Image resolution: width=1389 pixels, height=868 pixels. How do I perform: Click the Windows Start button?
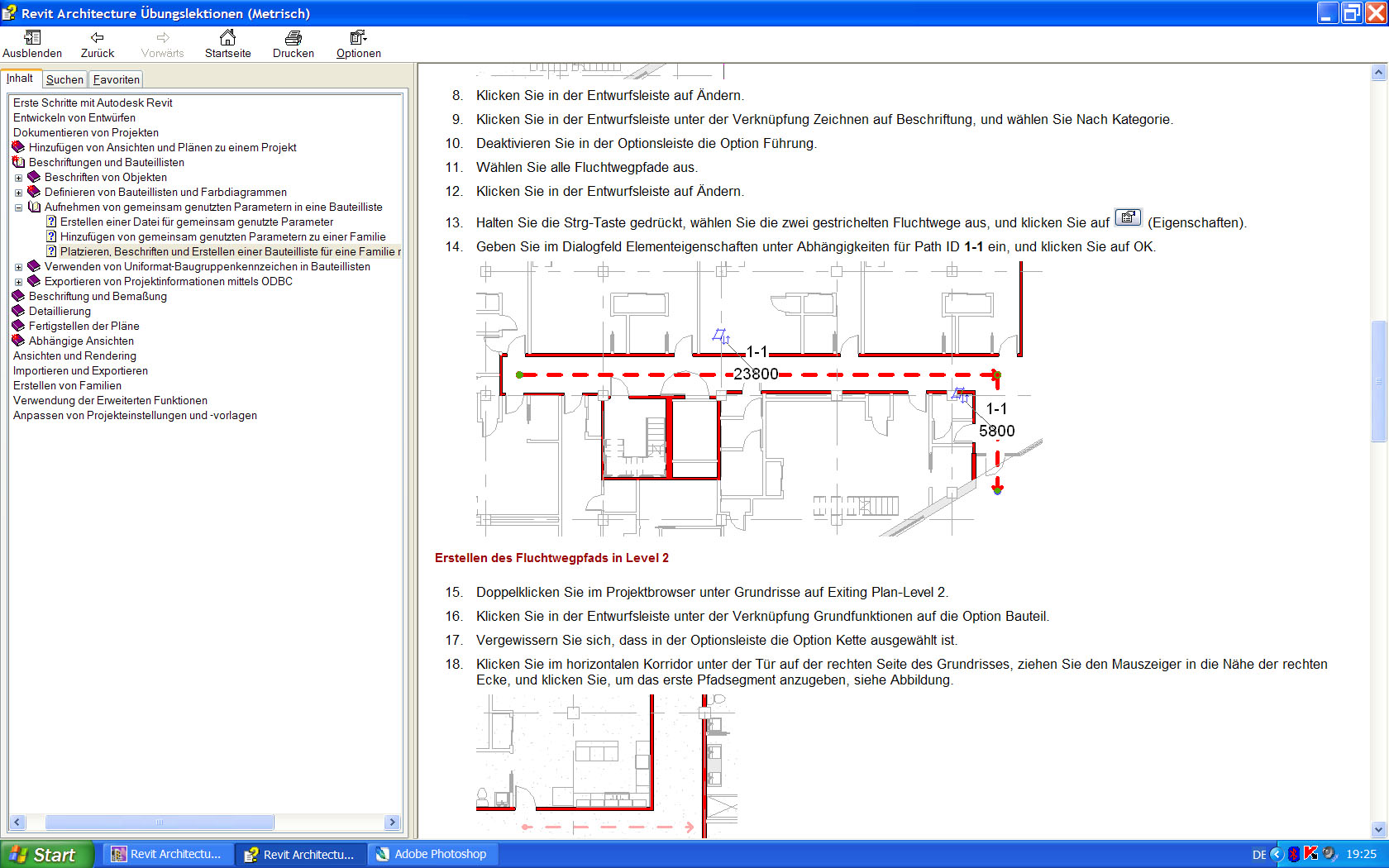click(x=47, y=854)
